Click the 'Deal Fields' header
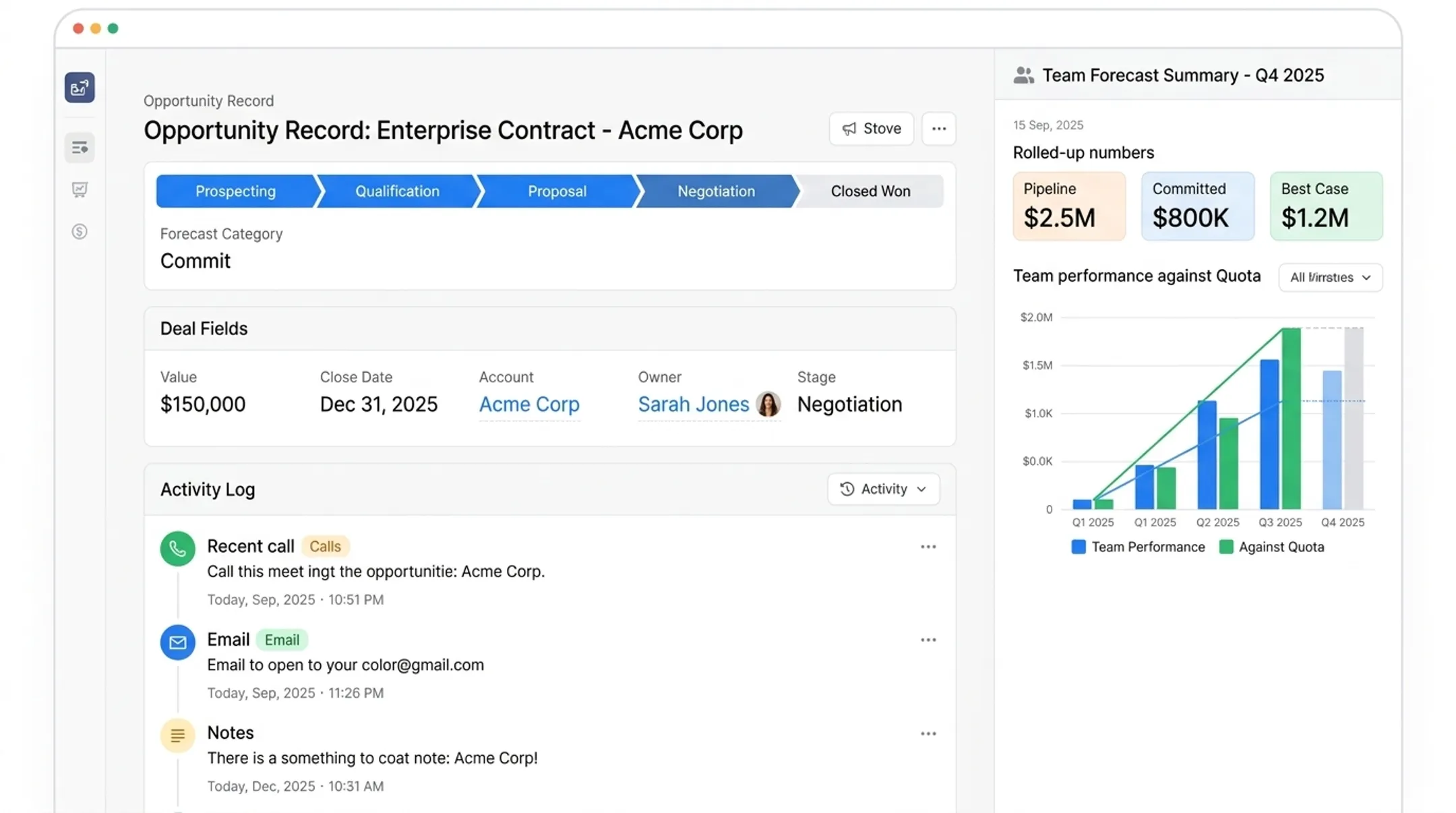1456x813 pixels. point(204,329)
